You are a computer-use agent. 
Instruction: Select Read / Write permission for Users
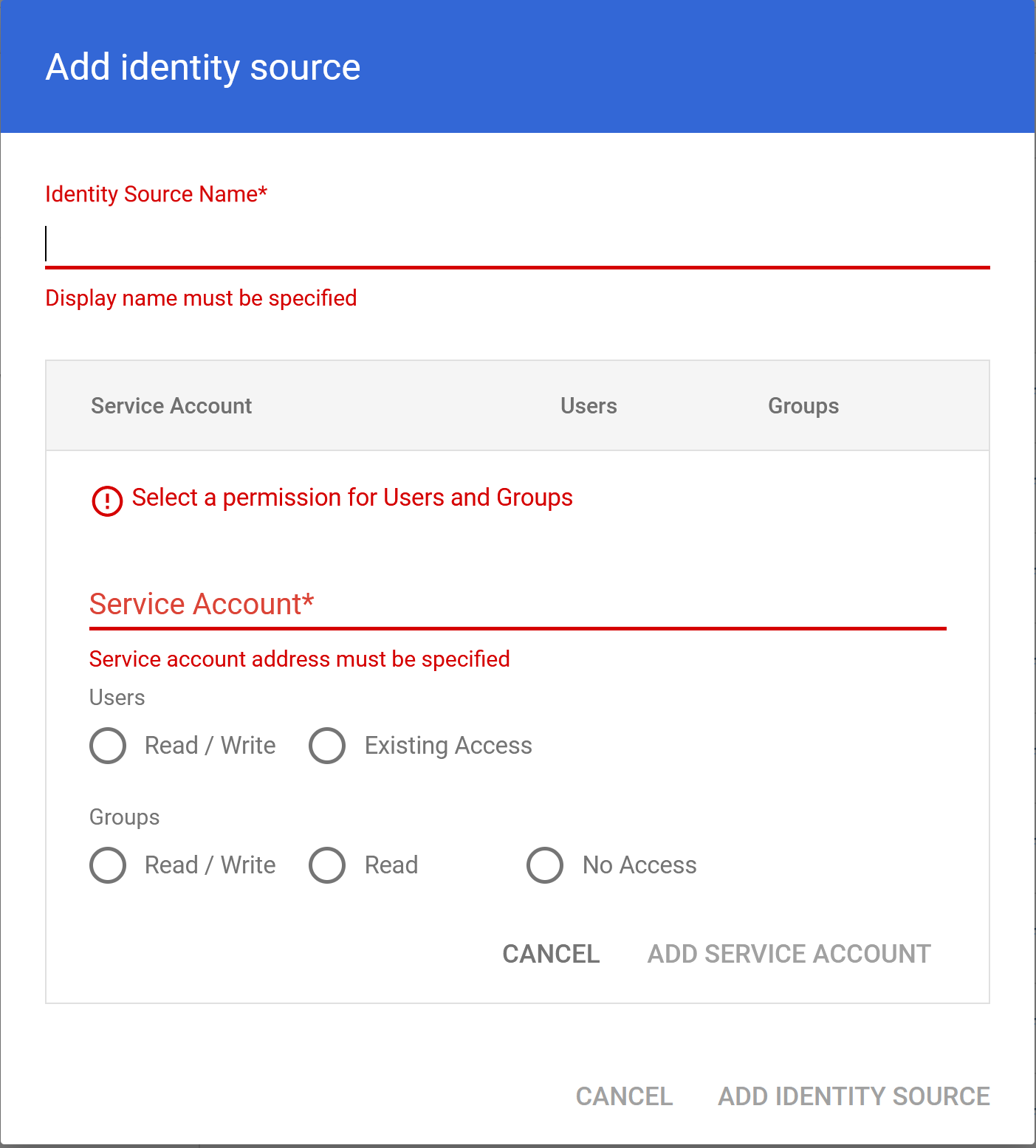[x=108, y=746]
